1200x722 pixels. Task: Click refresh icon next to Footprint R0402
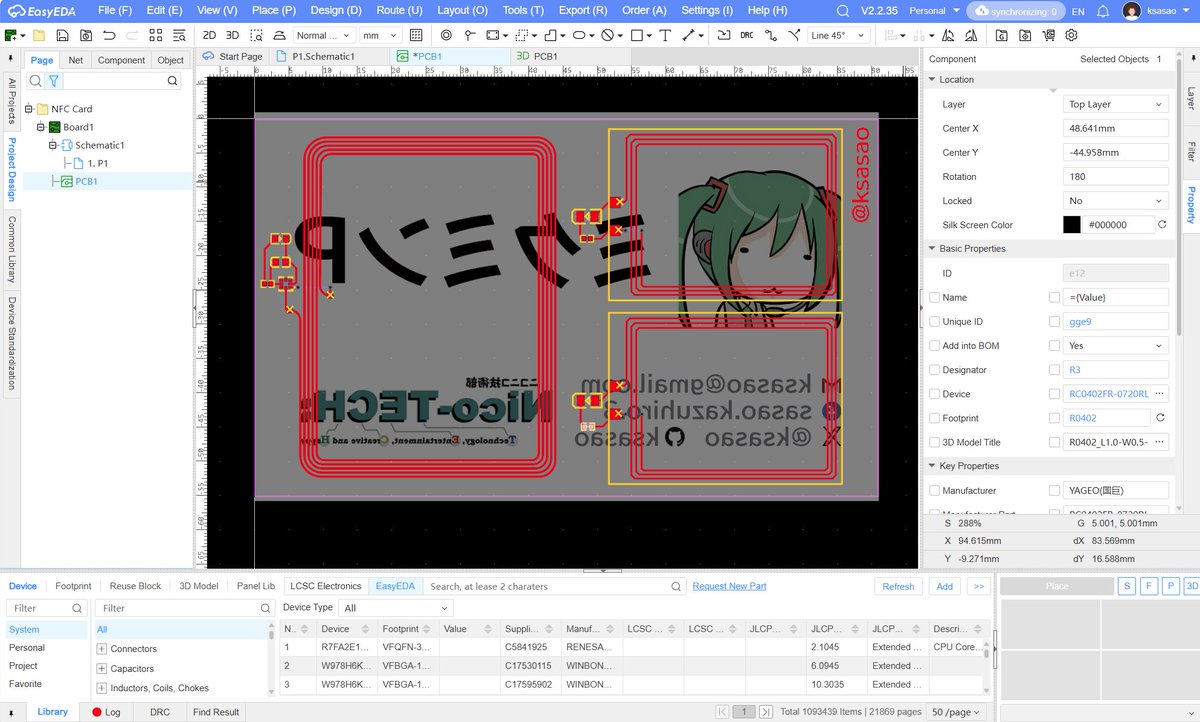click(1162, 418)
